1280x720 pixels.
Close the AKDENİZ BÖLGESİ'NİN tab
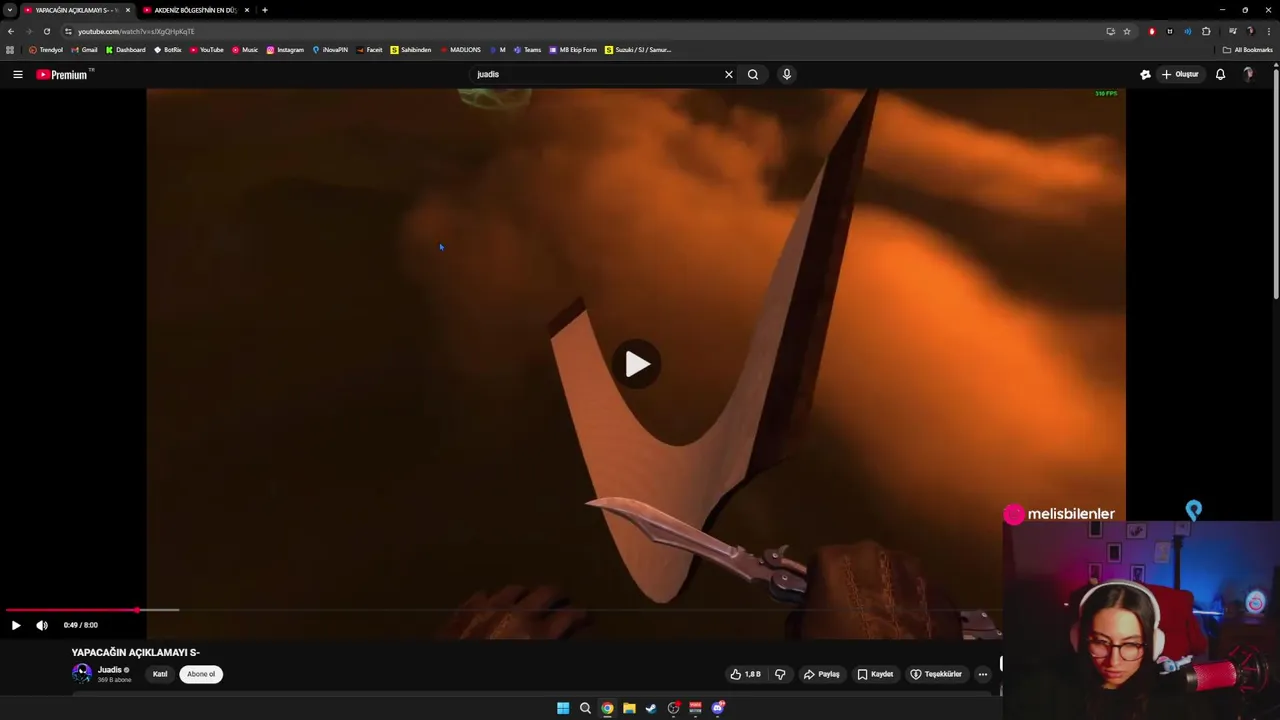click(247, 10)
